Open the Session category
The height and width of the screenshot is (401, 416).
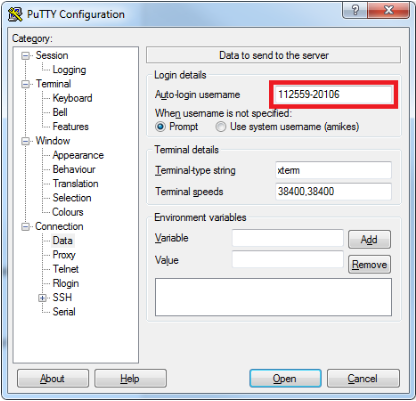click(x=52, y=55)
